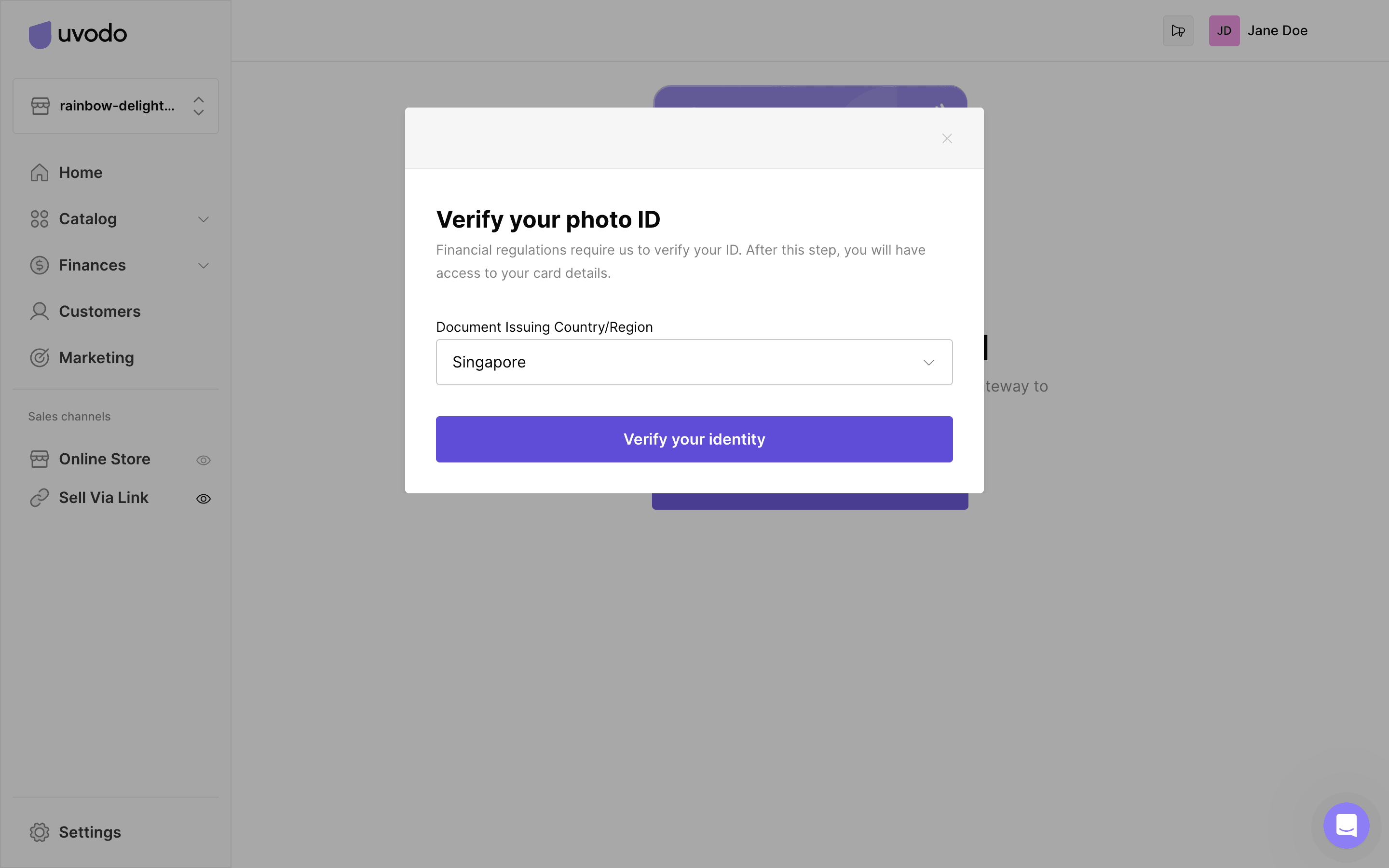Click the Jane Doe account name
The image size is (1389, 868).
(1277, 31)
